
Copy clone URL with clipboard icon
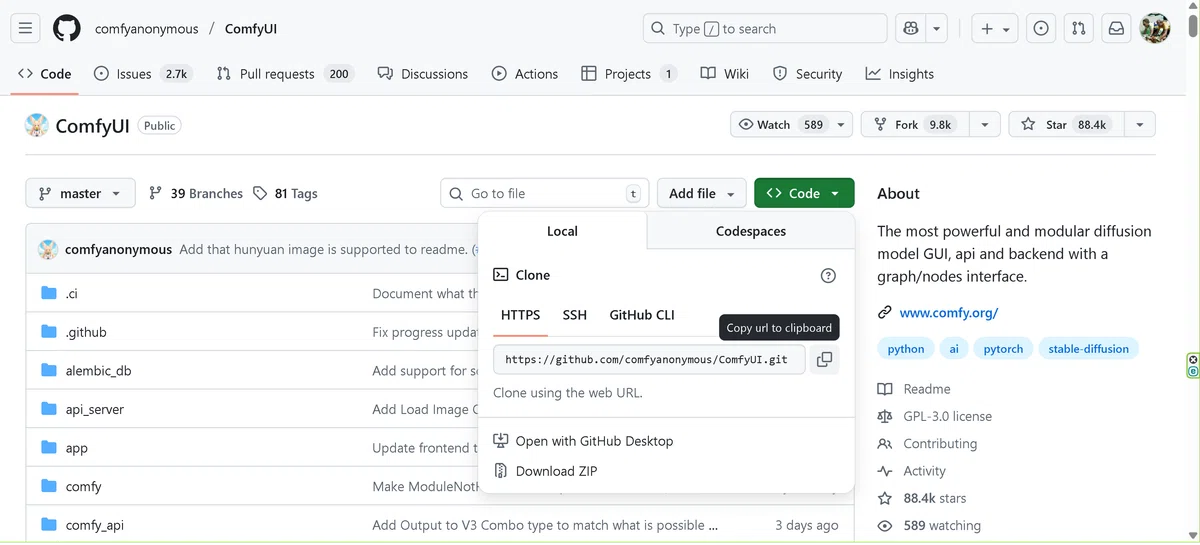pyautogui.click(x=824, y=360)
